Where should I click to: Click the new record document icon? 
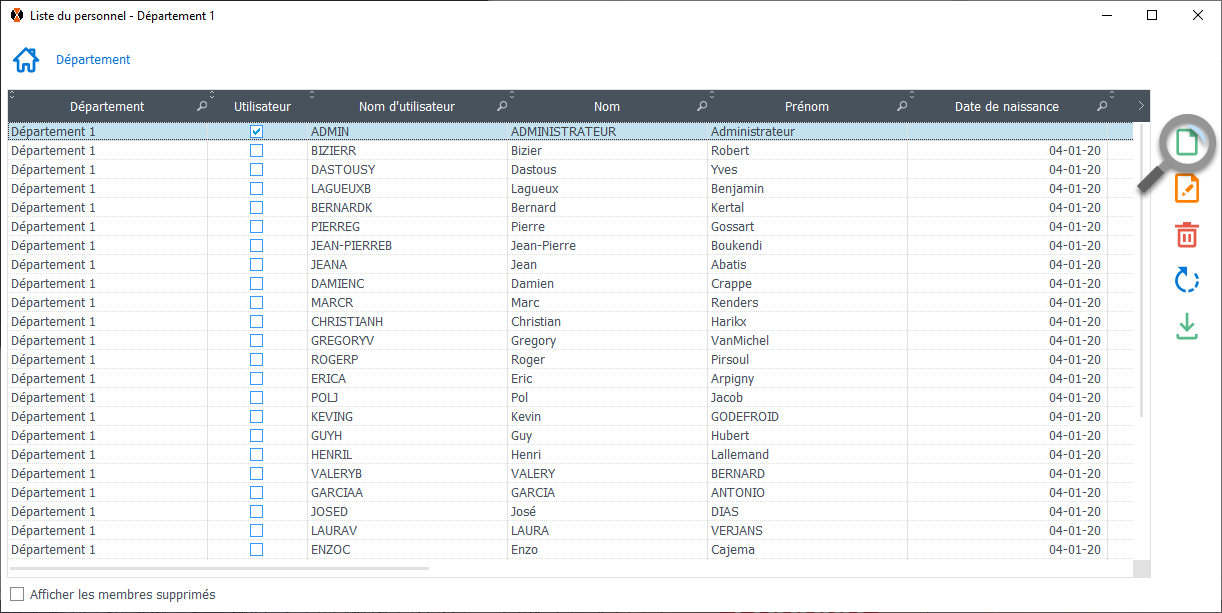pos(1187,143)
